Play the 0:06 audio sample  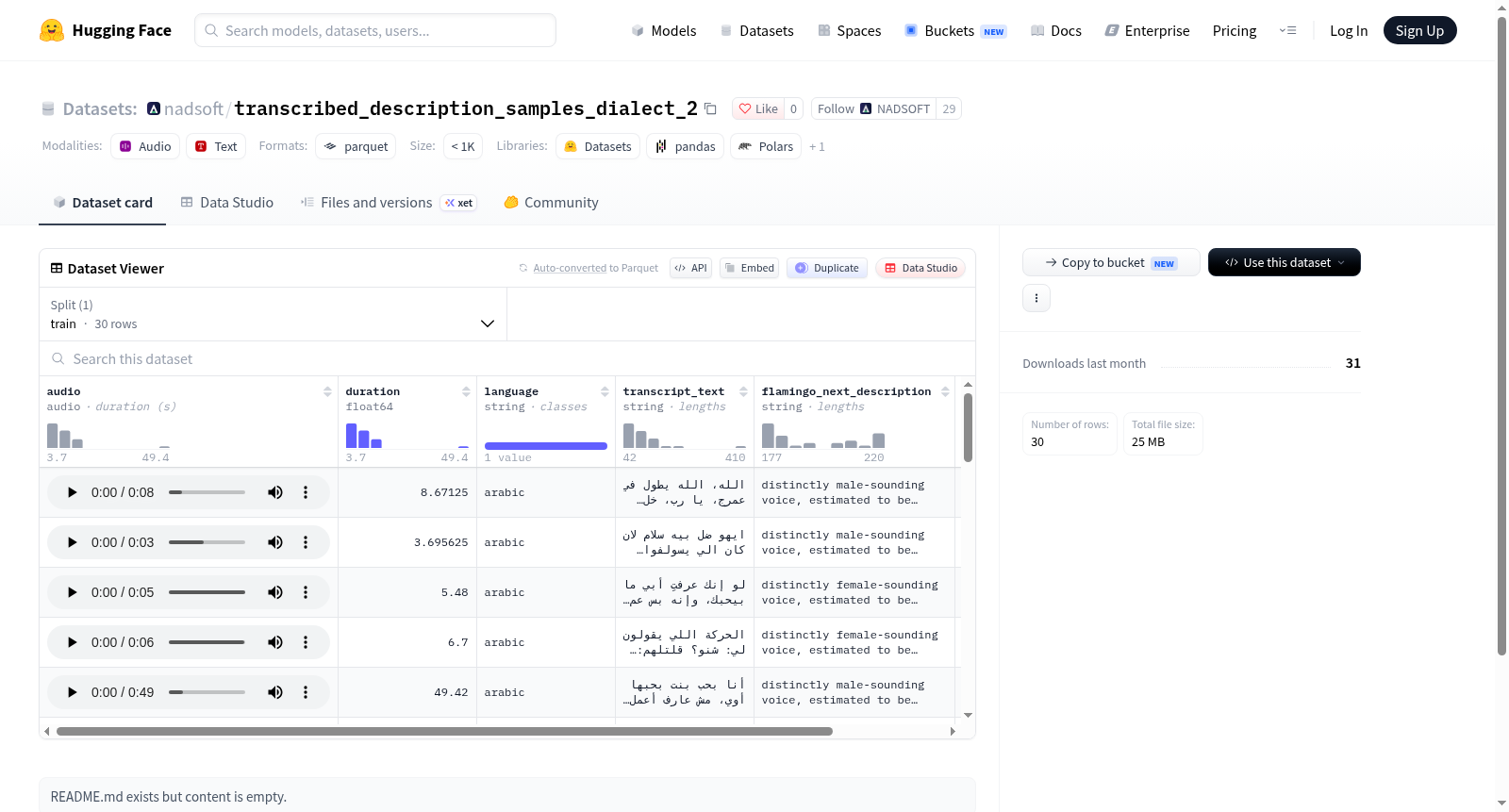point(73,642)
